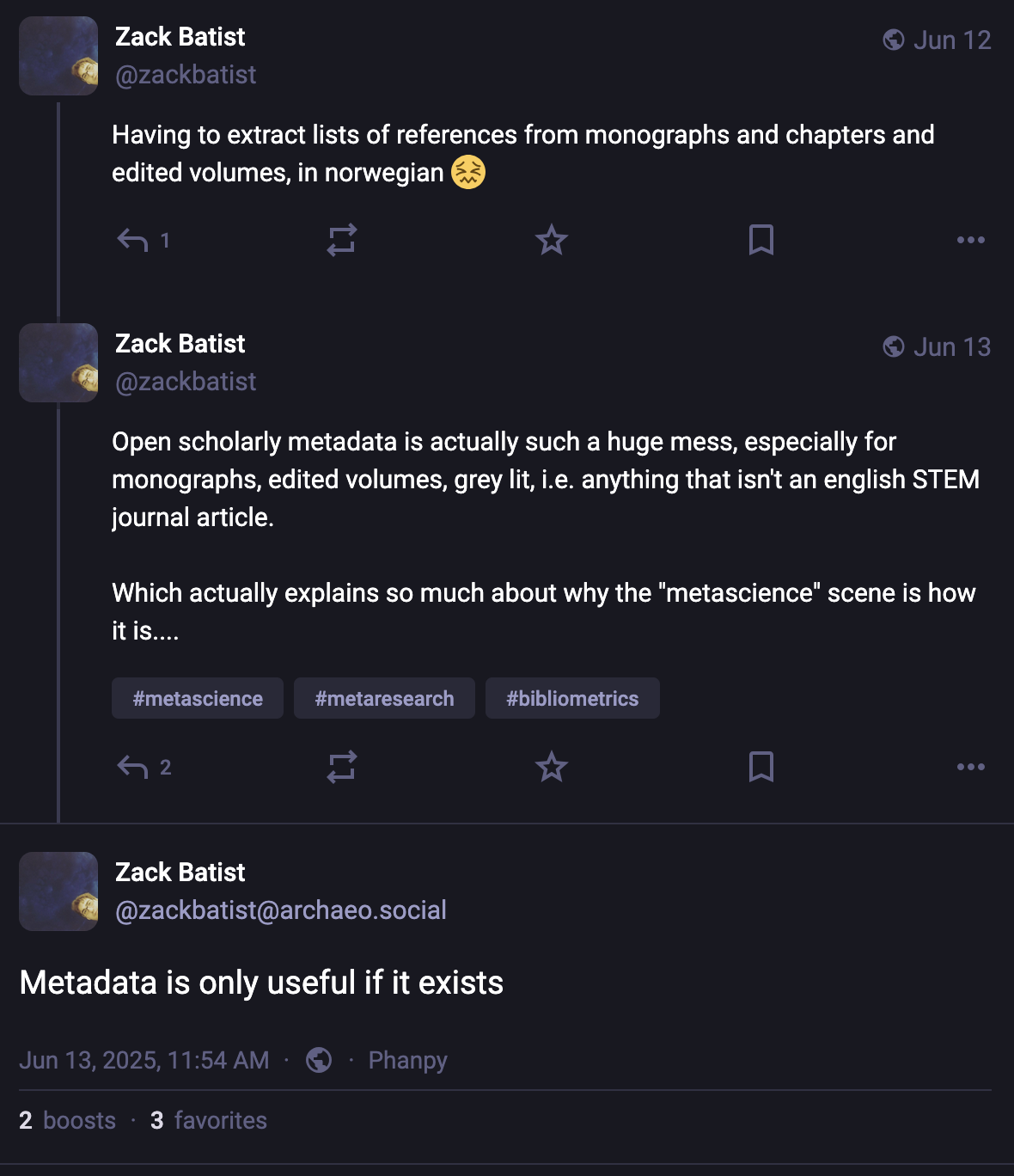
Task: View the list of 2 boosts
Action: click(x=67, y=1120)
